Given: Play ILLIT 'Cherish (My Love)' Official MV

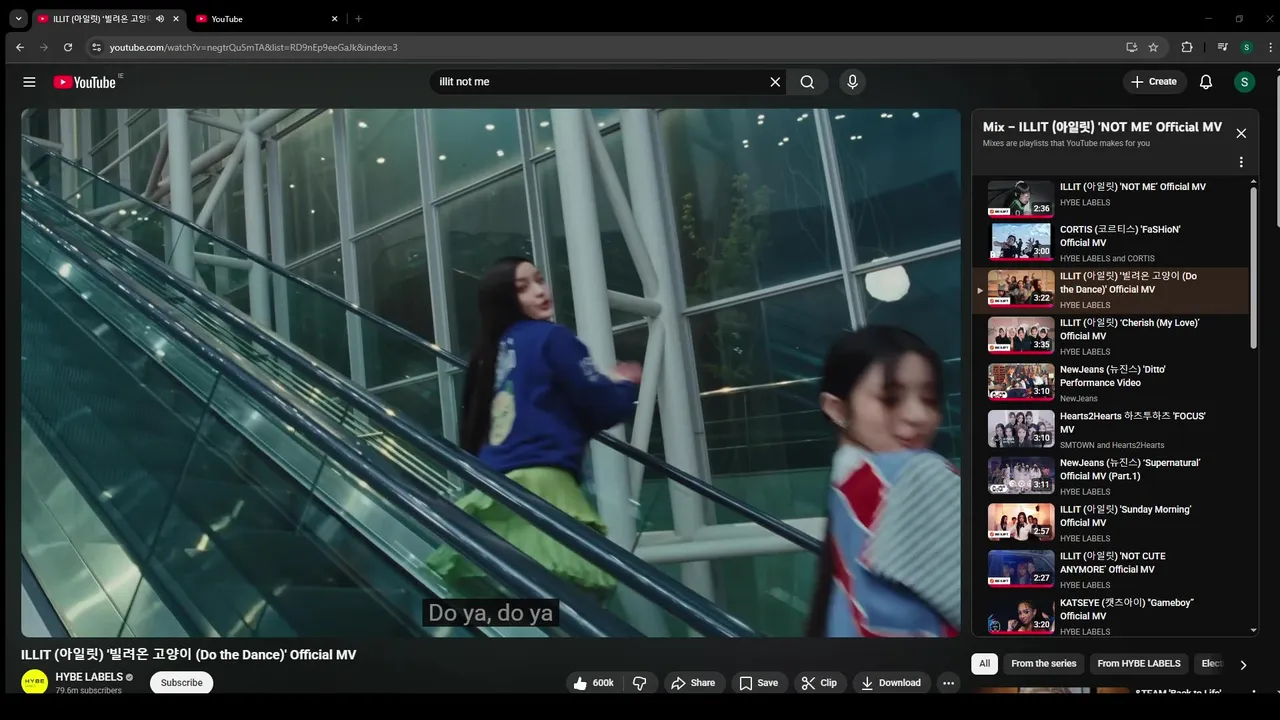Looking at the screenshot, I should [x=1110, y=337].
